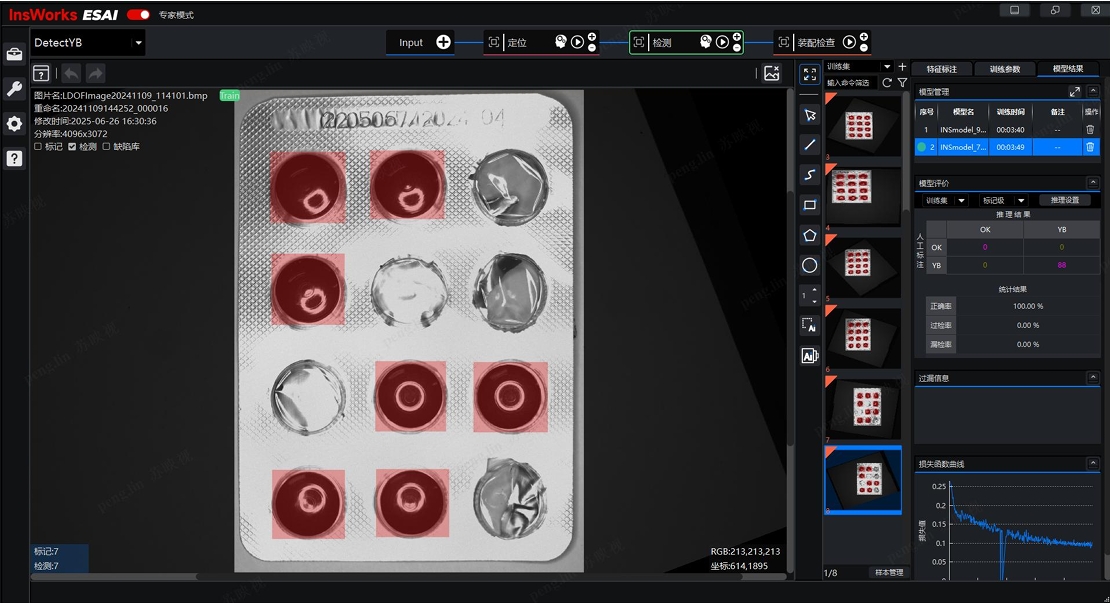Delete the selected INSmodel_7 model row

1090,147
